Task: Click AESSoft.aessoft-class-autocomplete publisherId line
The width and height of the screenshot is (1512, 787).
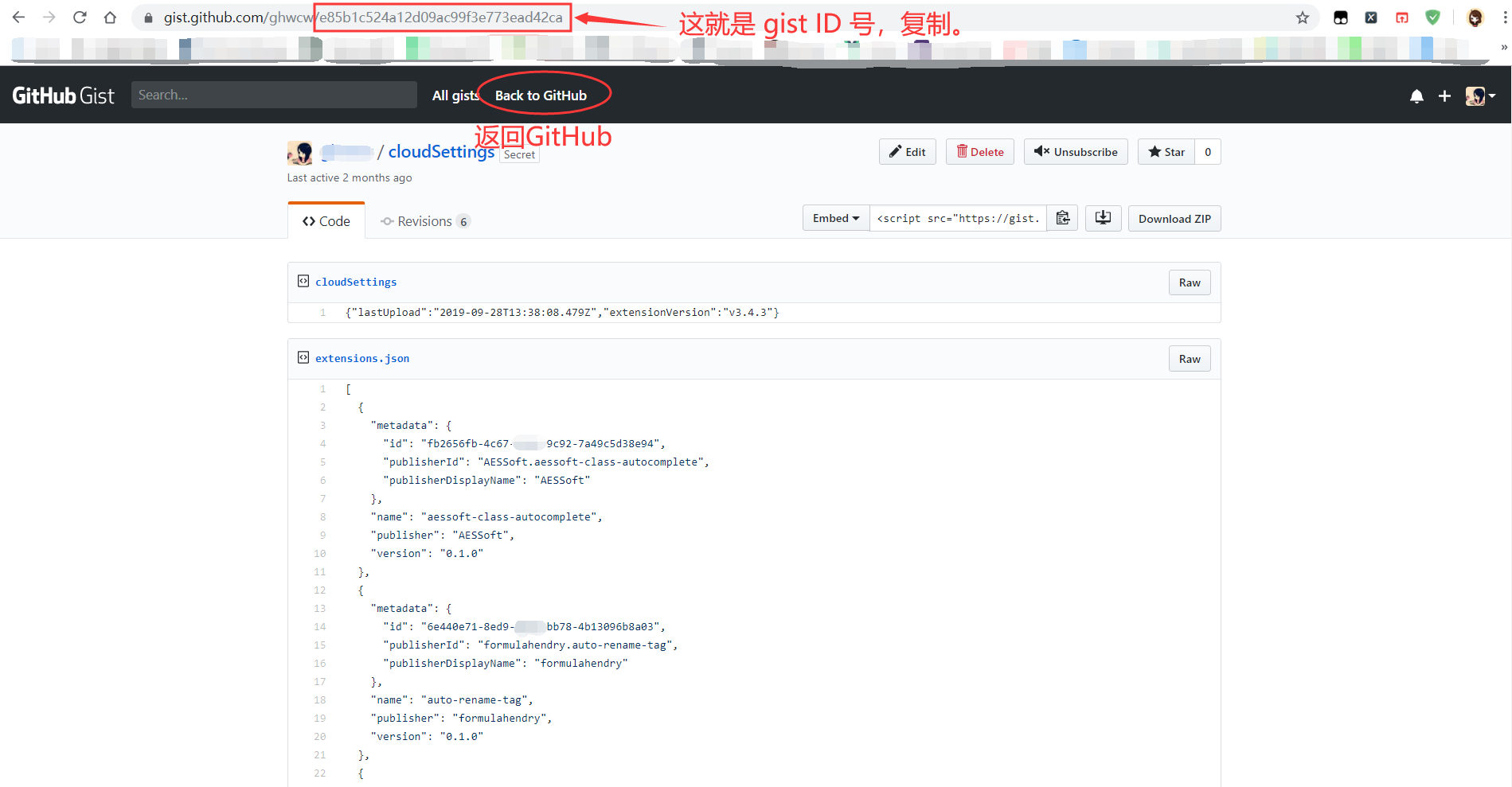Action: click(546, 462)
